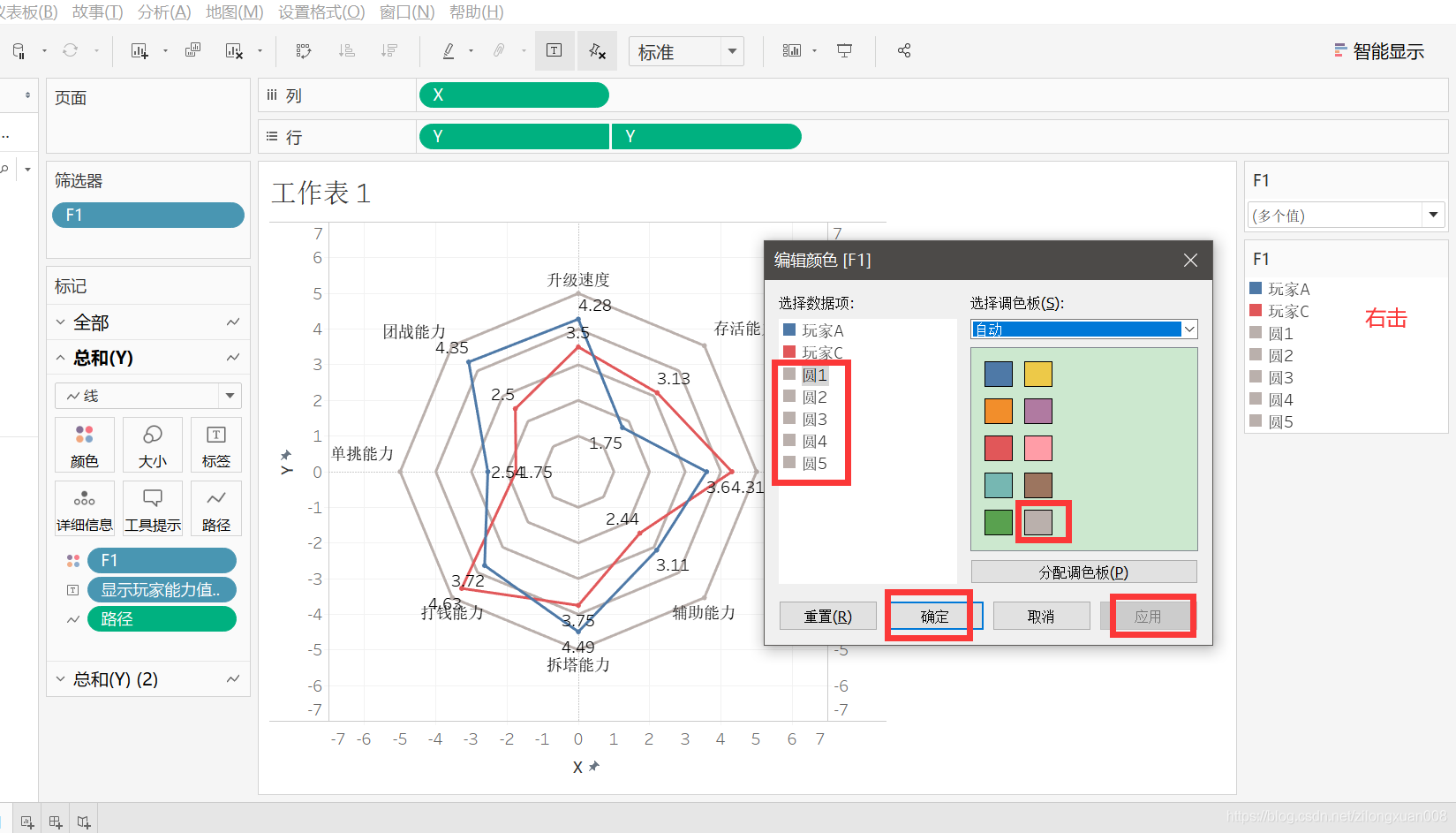
Task: Click the Share workbook toolbar icon
Action: (904, 51)
